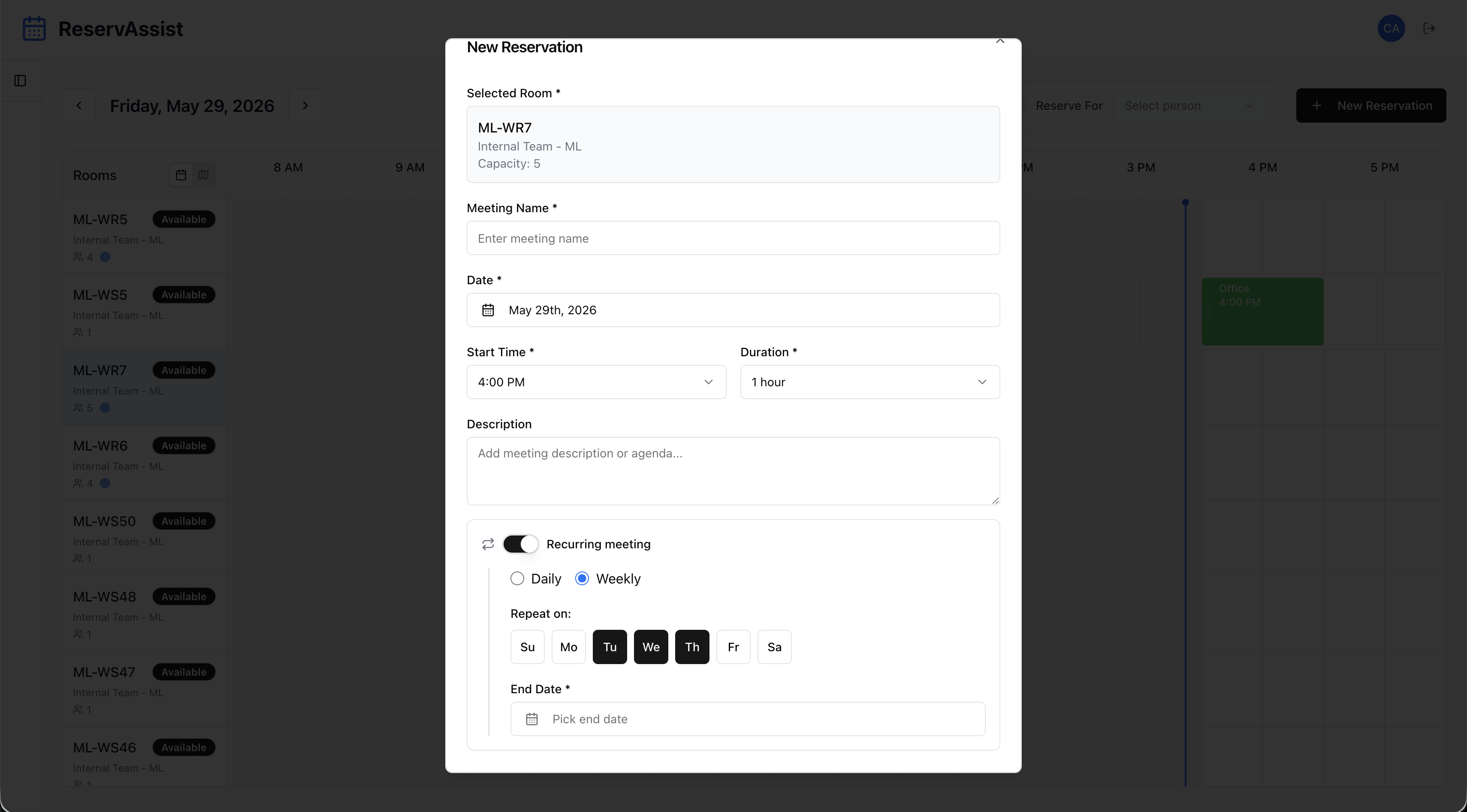Select the Weekly recurrence option
Screen dimensions: 1467x812
(x=582, y=579)
